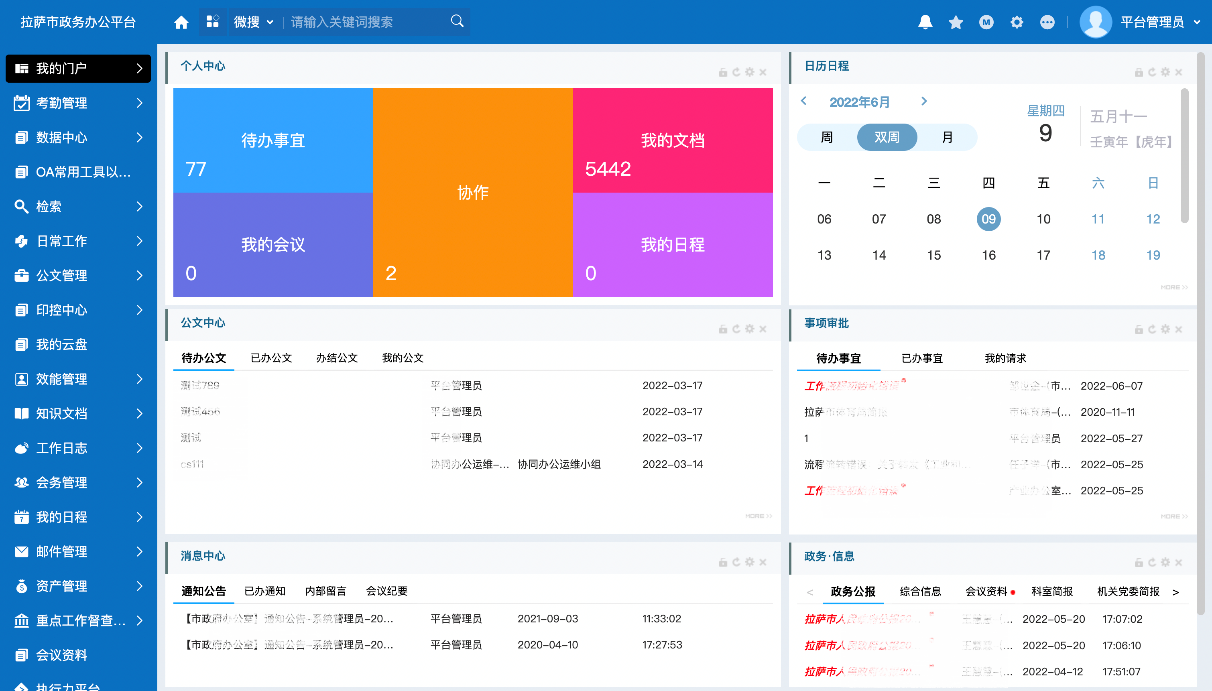The width and height of the screenshot is (1212, 691).
Task: Click MORE link in 公文中心 panel
Action: click(758, 516)
